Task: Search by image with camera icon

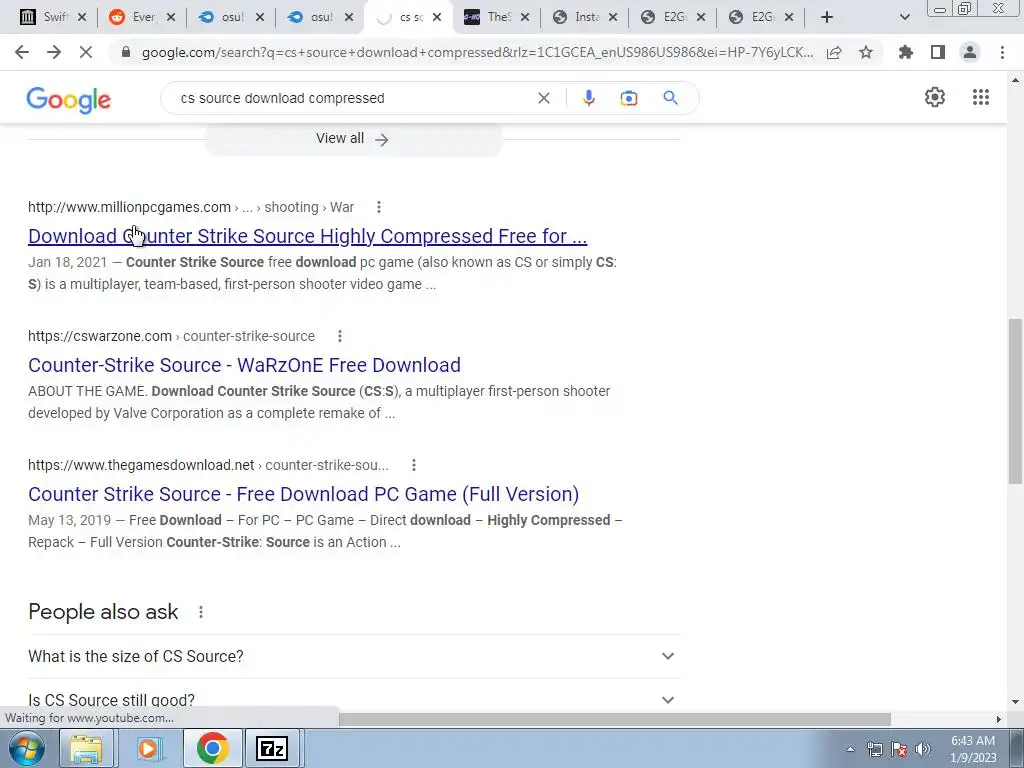Action: (629, 98)
